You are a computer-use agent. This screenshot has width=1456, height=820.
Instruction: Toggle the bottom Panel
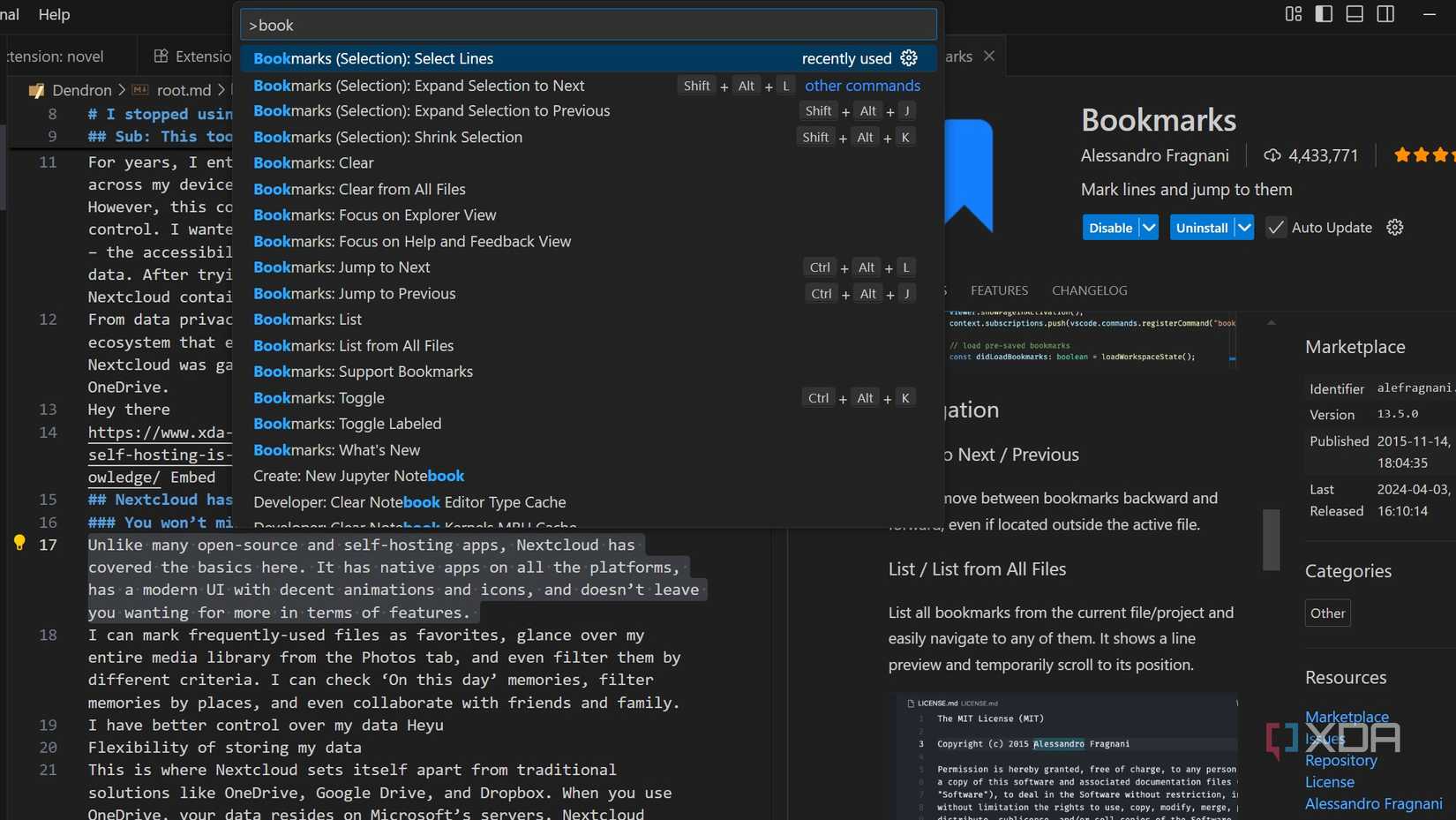pyautogui.click(x=1355, y=14)
